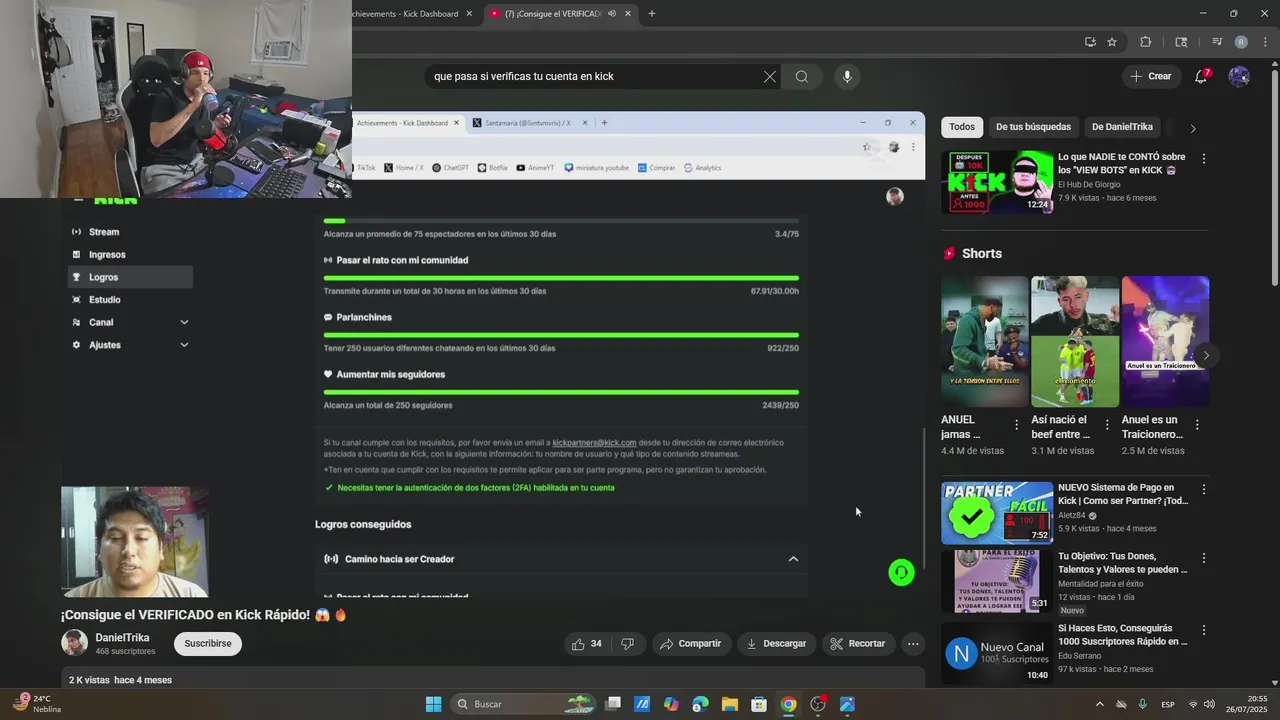The height and width of the screenshot is (720, 1280).
Task: Open options for Lo que NADIE te CONTÓ video
Action: pos(1204,159)
